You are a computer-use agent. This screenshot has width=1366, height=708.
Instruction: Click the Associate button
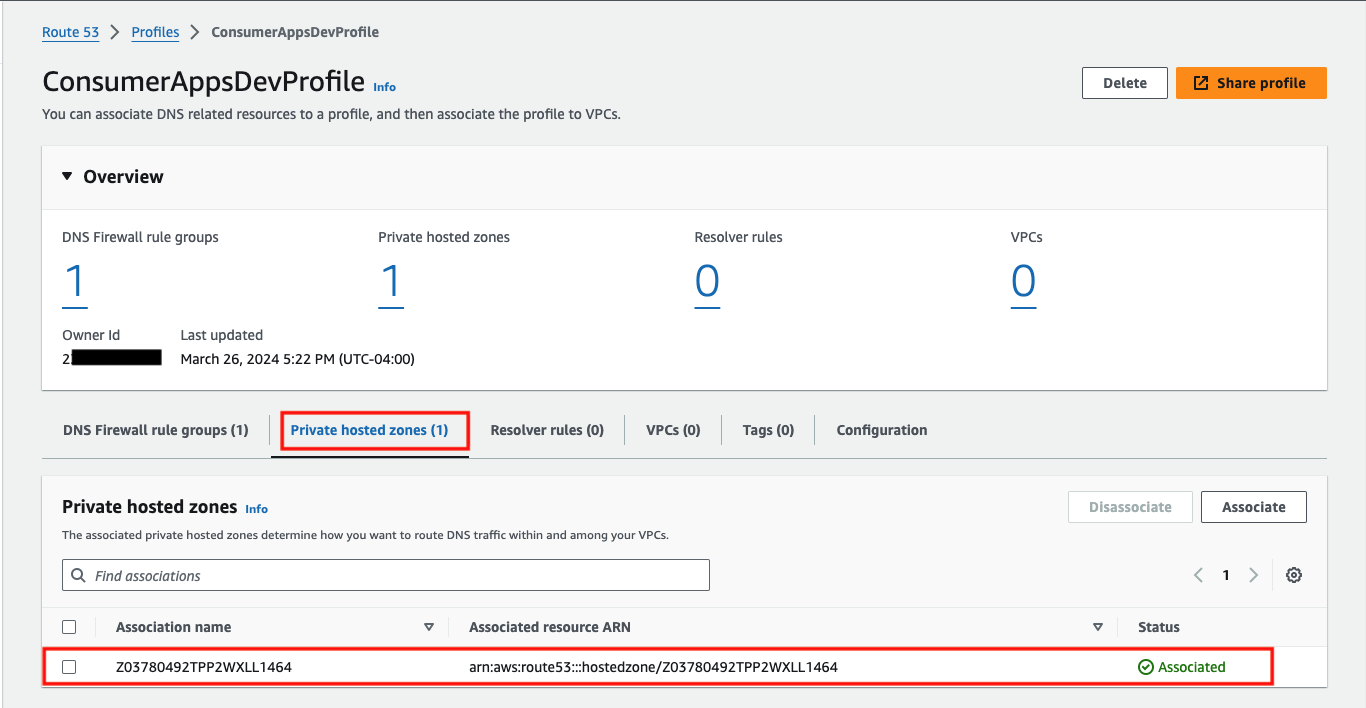pyautogui.click(x=1254, y=507)
